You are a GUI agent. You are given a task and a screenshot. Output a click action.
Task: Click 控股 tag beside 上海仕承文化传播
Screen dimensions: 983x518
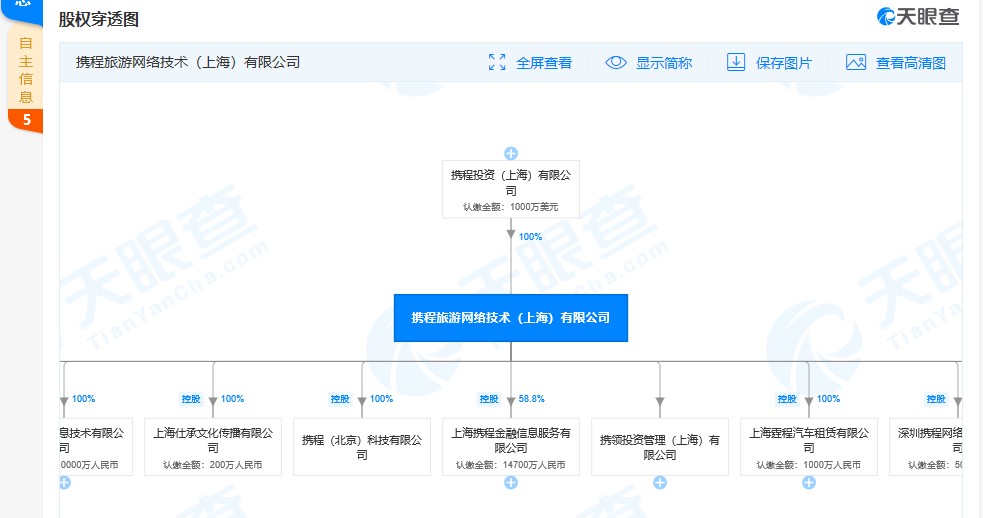191,399
